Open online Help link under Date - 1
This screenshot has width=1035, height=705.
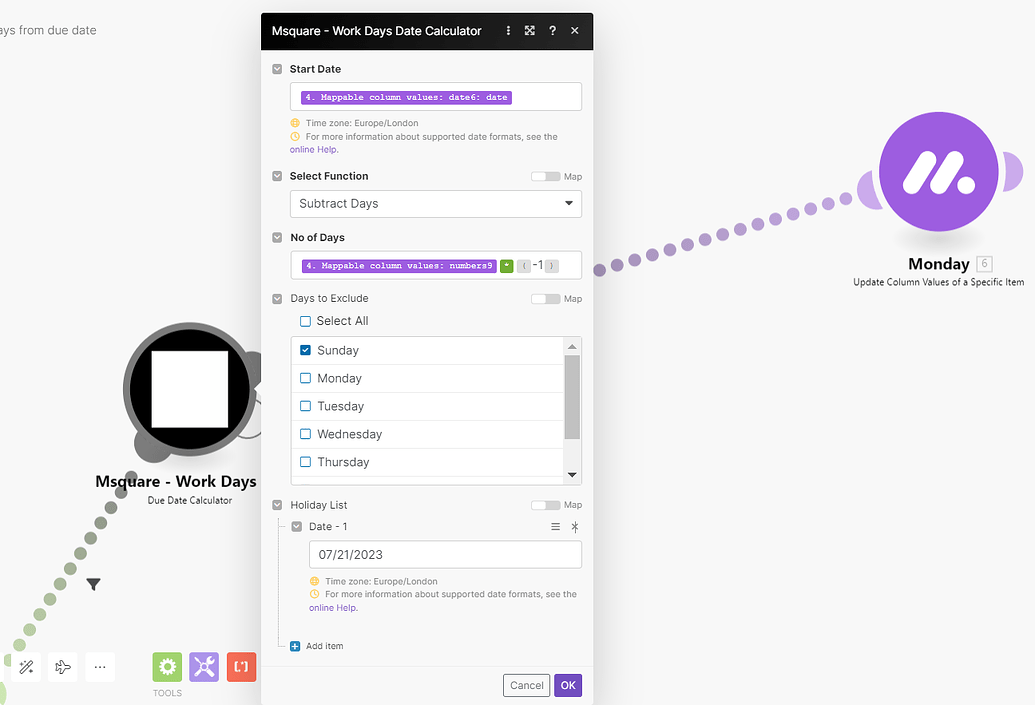click(x=333, y=608)
